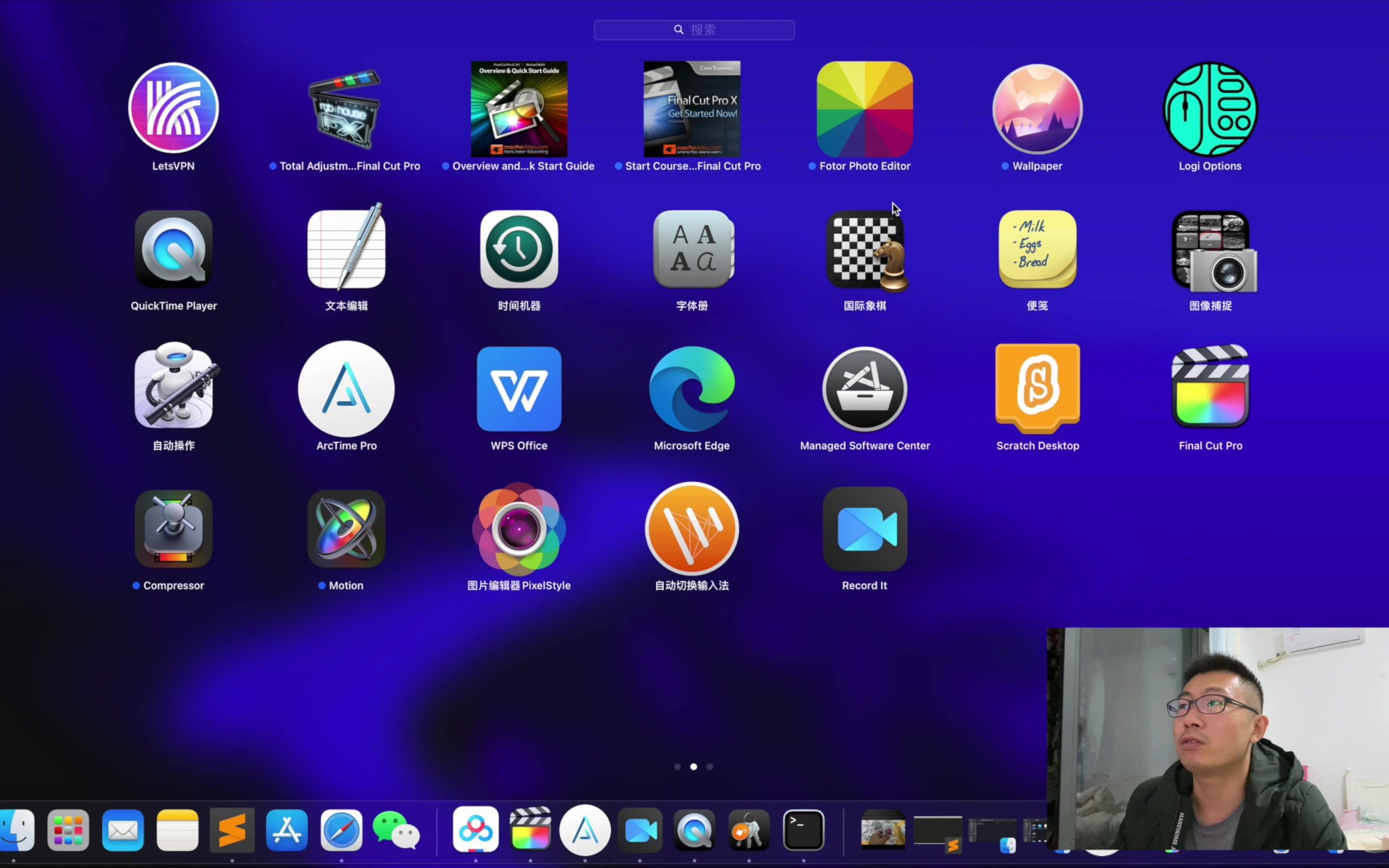The width and height of the screenshot is (1389, 868).
Task: Open the Wallpaper app
Action: pyautogui.click(x=1038, y=108)
